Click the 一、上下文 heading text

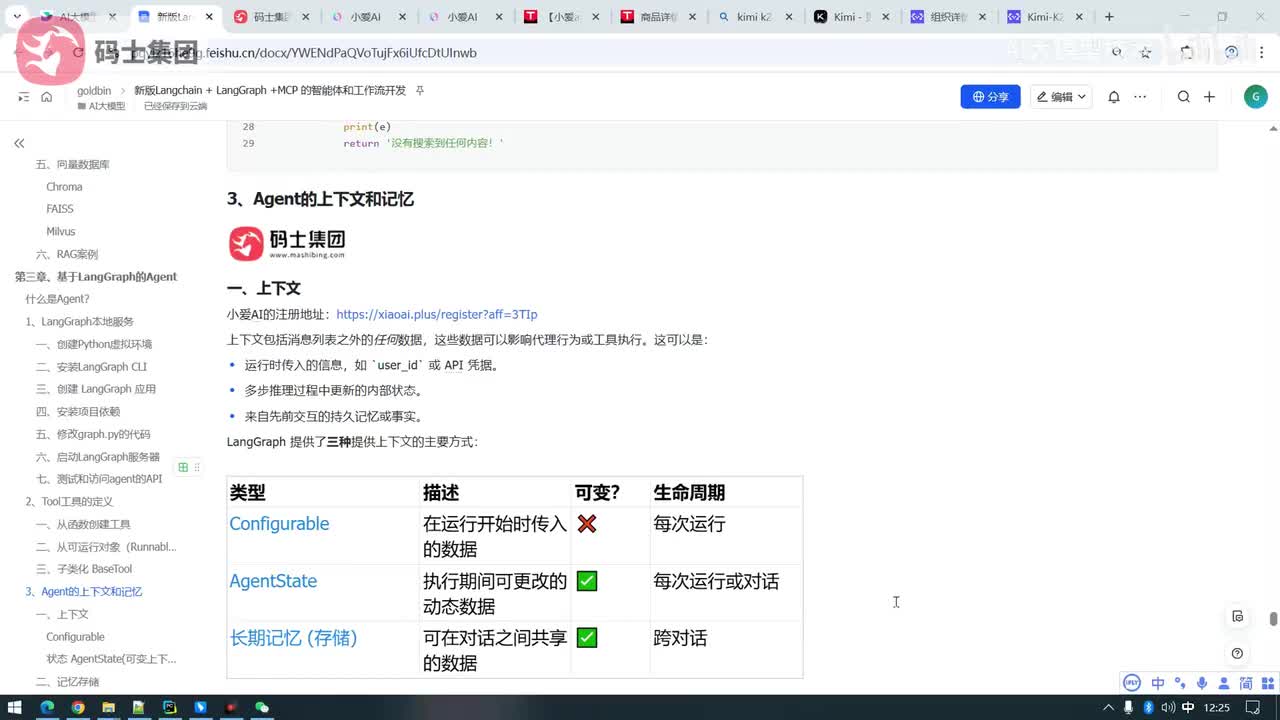point(264,288)
